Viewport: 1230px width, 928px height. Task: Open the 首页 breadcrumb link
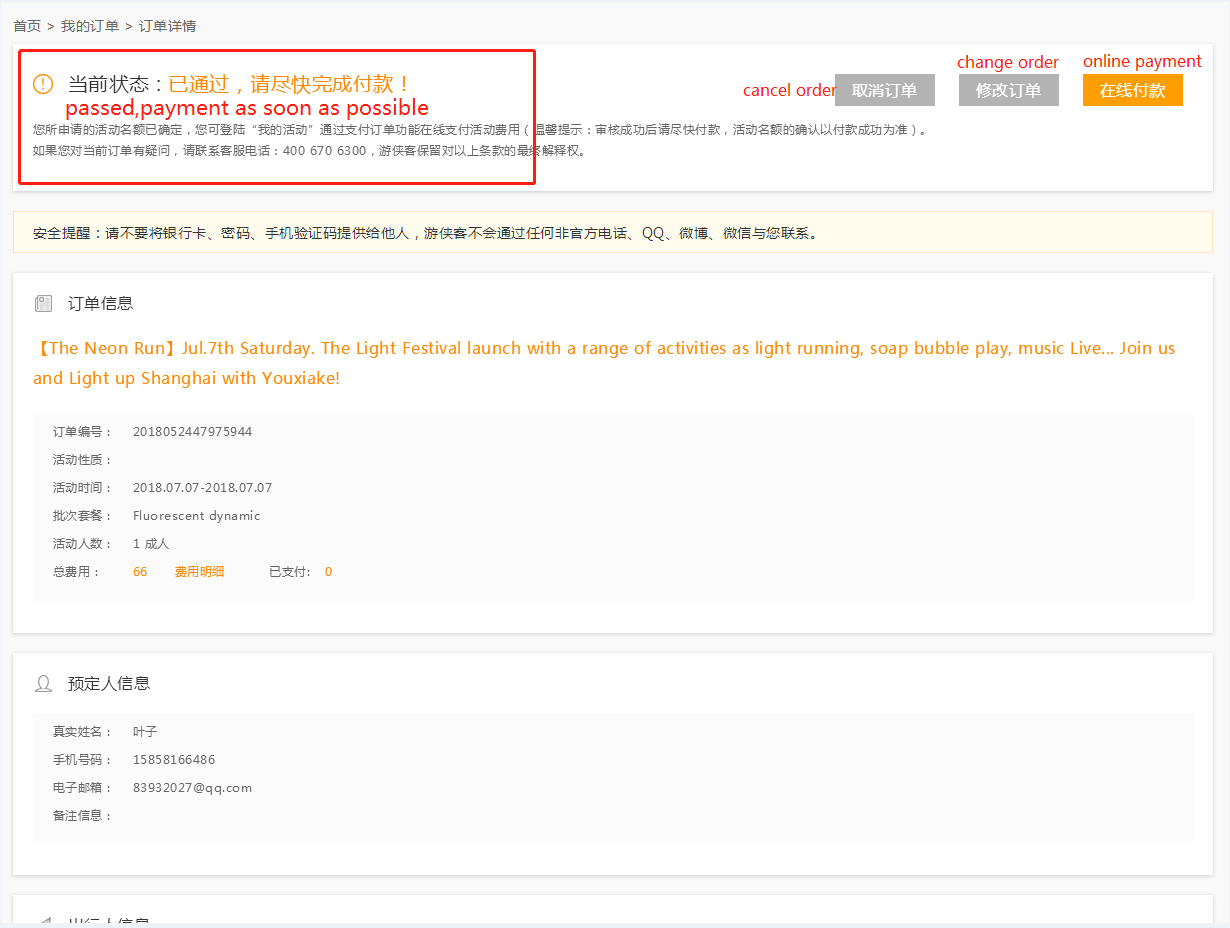click(x=27, y=26)
